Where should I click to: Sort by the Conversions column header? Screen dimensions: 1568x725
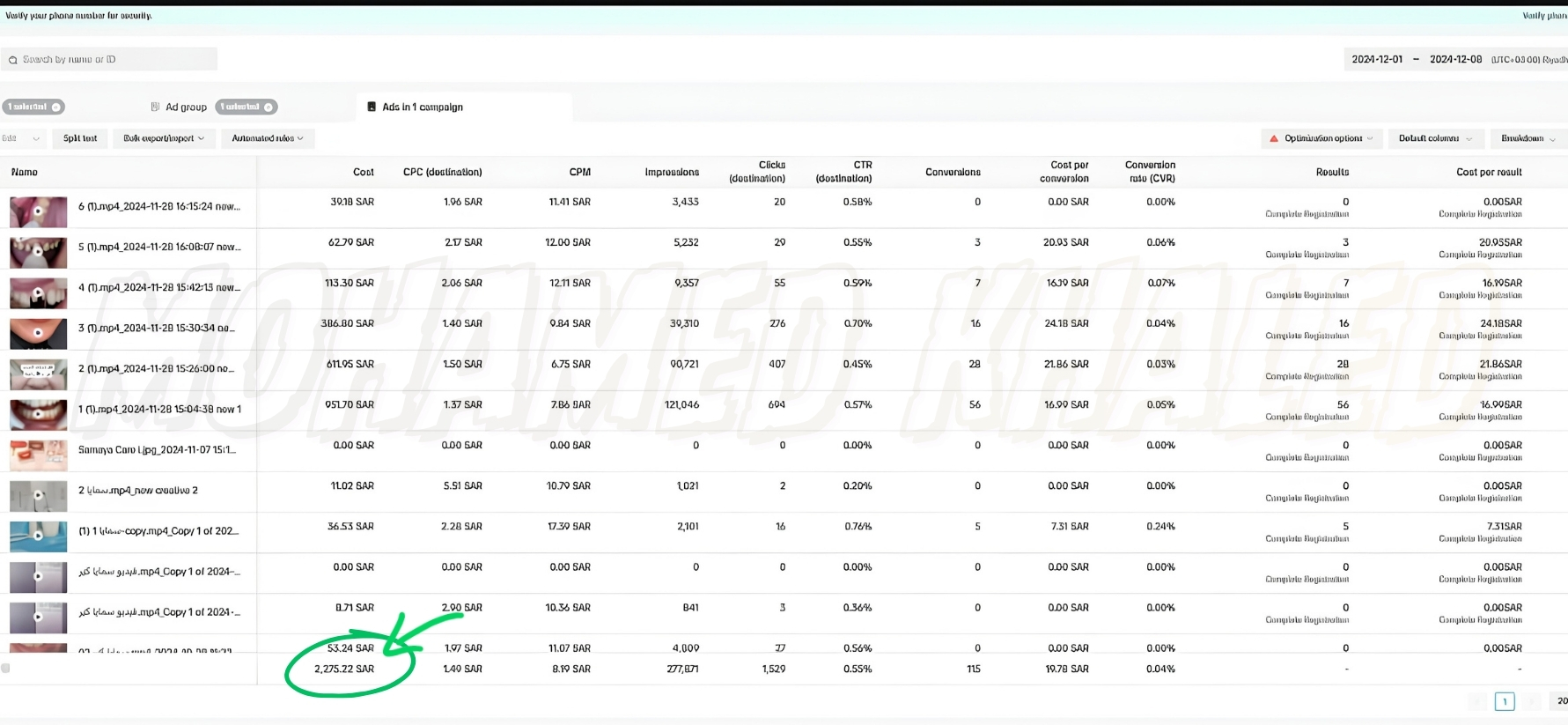click(953, 172)
